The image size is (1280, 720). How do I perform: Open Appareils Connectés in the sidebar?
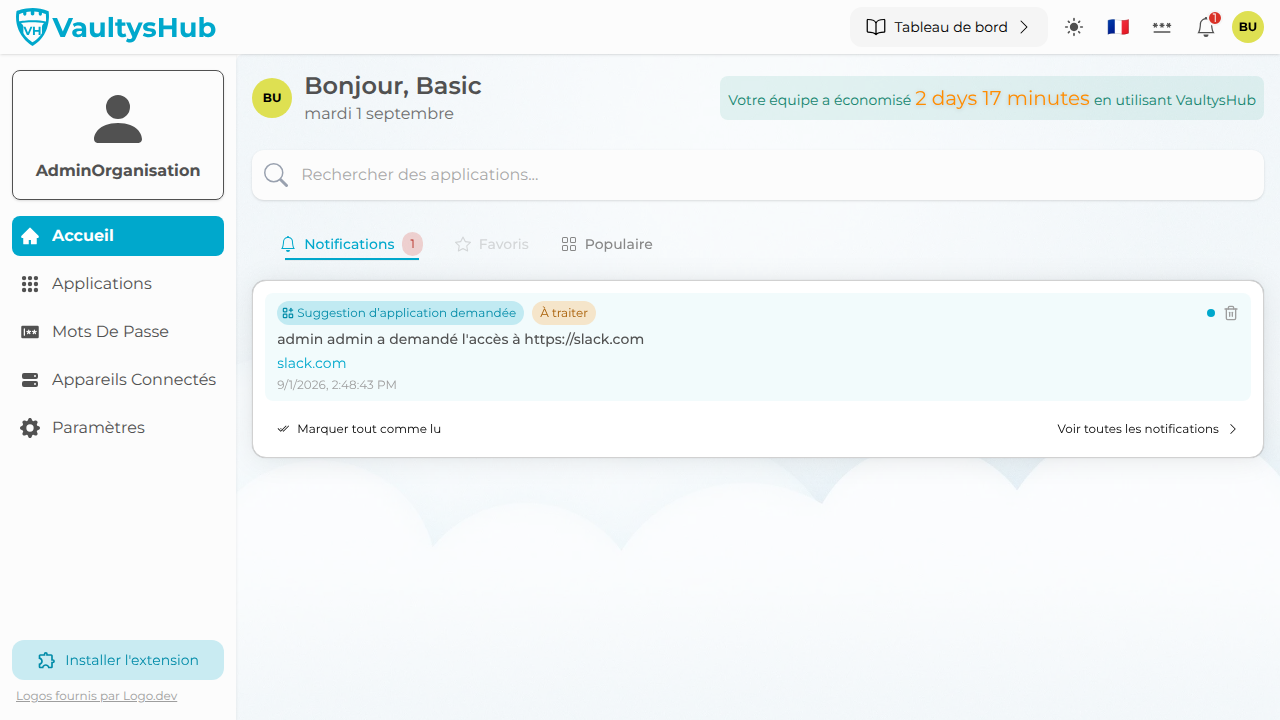tap(118, 380)
